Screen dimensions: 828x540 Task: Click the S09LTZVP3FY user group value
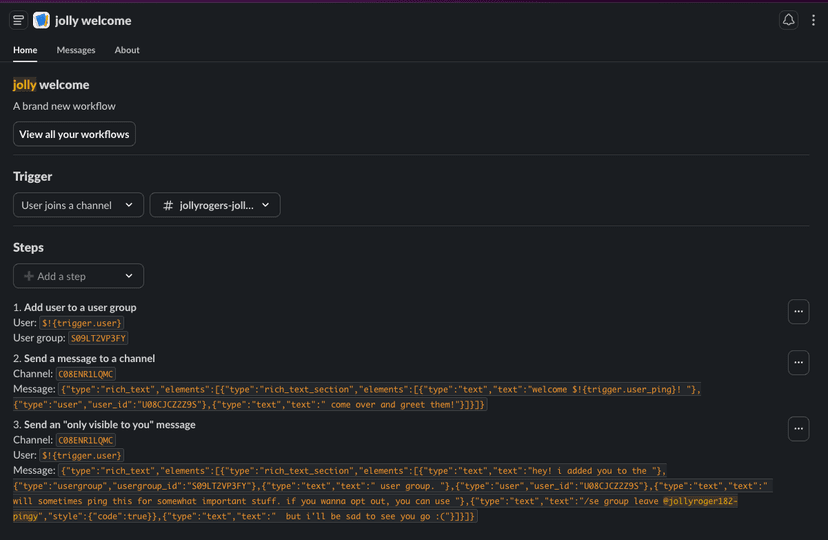coord(99,339)
